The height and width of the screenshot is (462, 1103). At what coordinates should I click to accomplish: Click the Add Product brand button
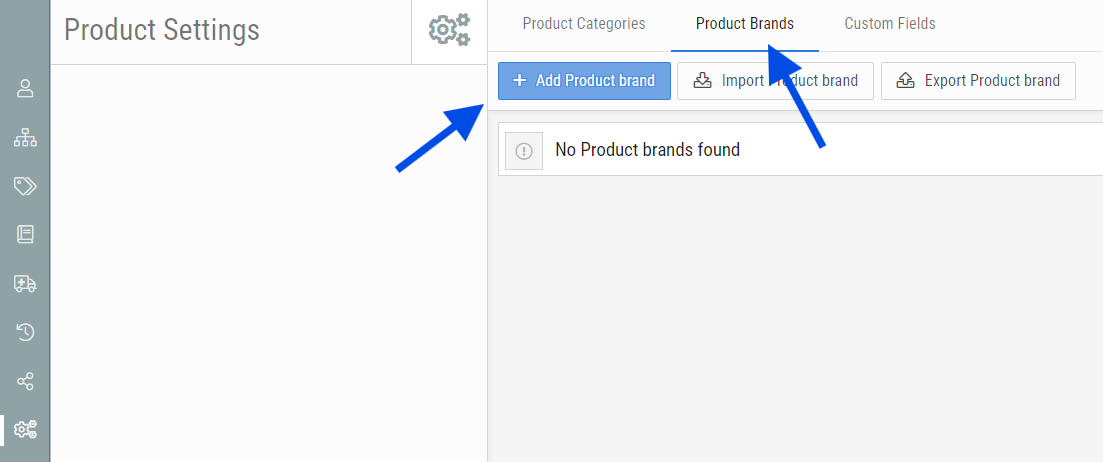[x=584, y=81]
